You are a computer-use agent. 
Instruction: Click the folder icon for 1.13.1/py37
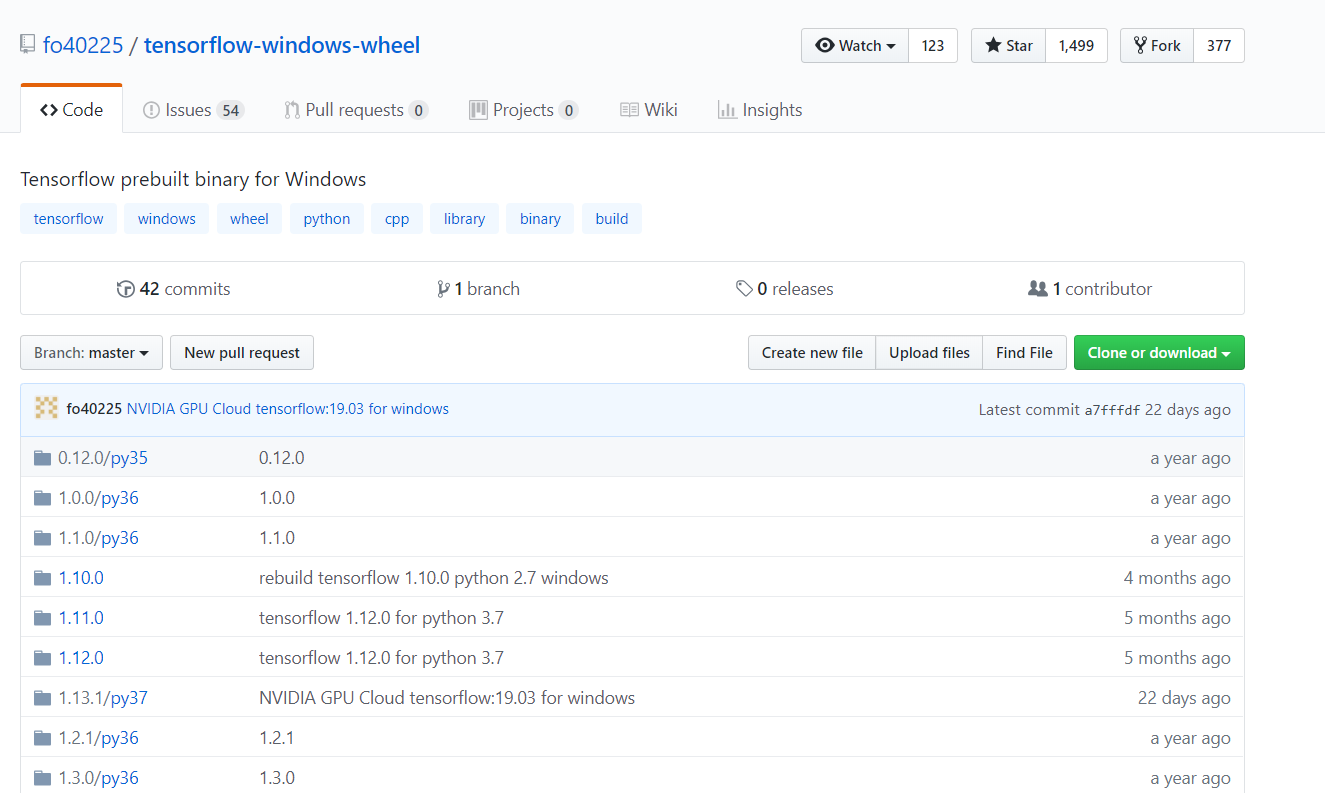click(x=42, y=698)
